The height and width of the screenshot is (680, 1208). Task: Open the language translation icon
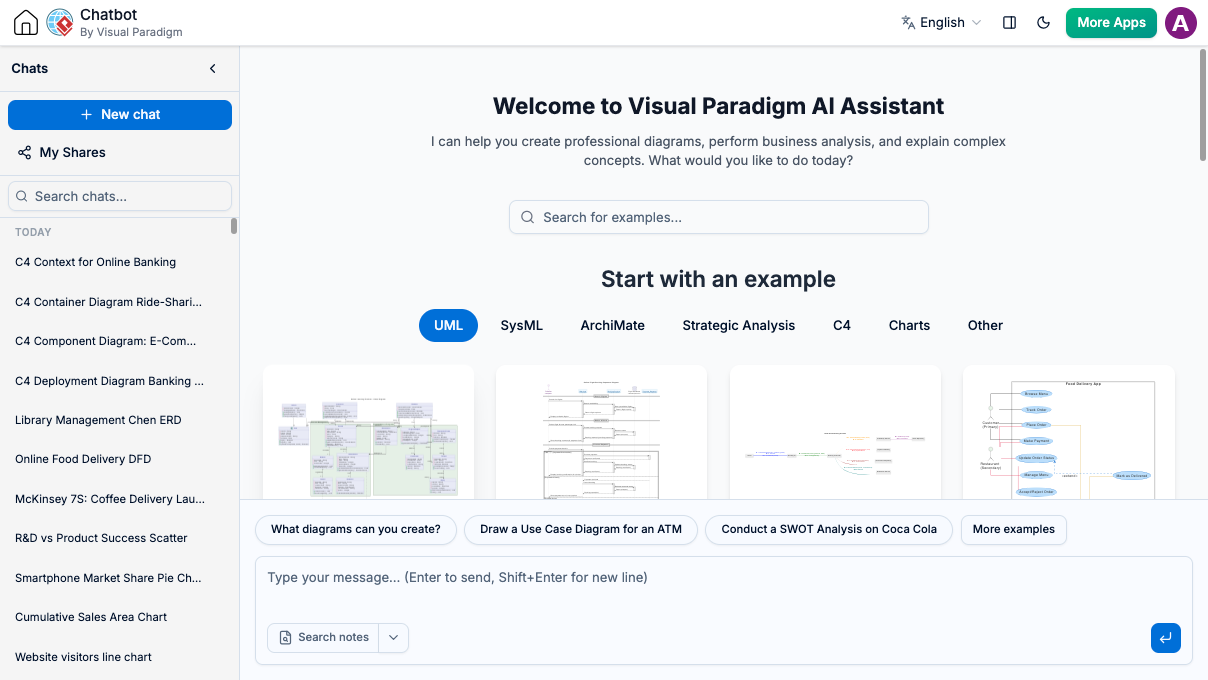pos(908,22)
